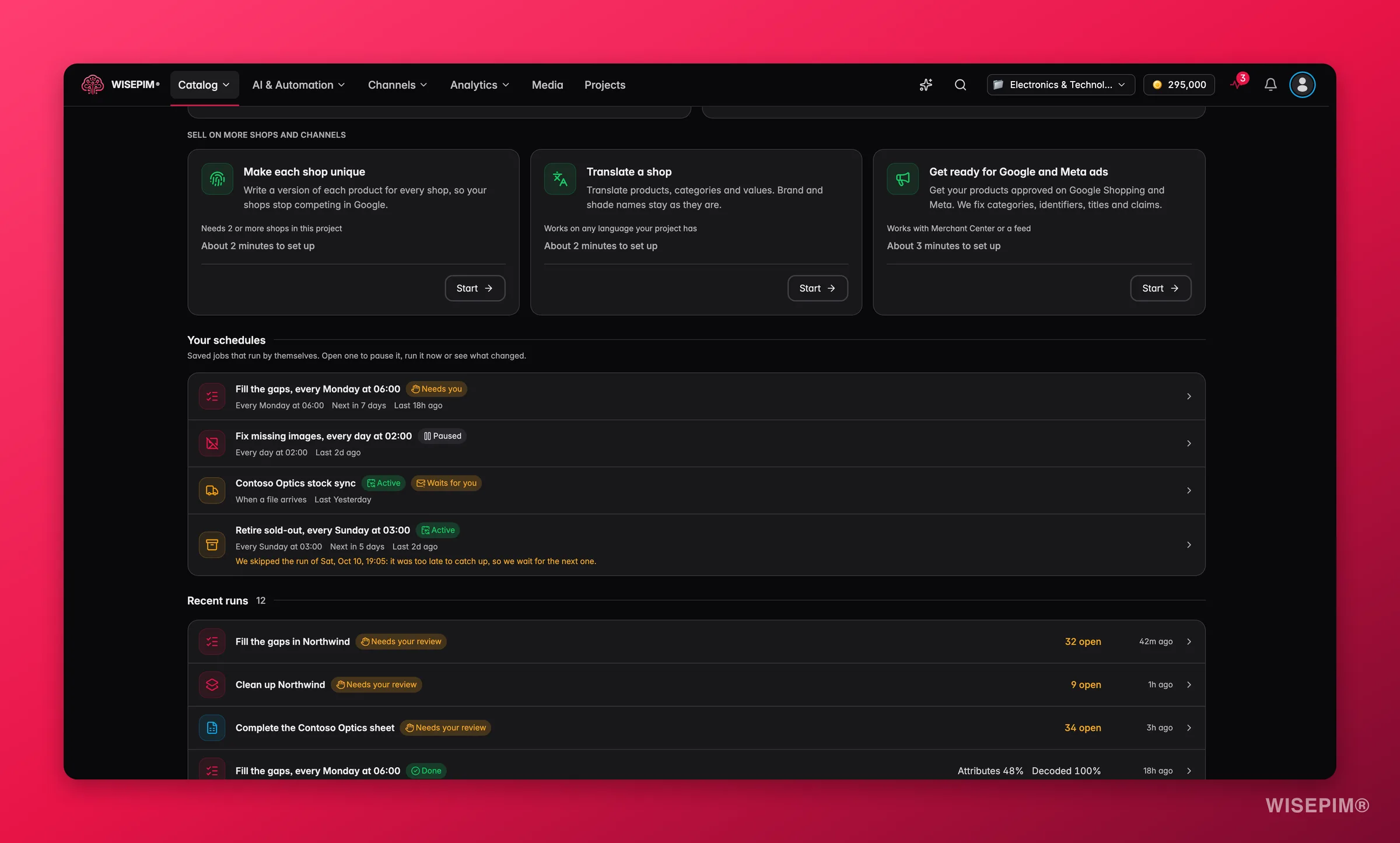Click the Active badge on Retire sold-out

tap(437, 530)
